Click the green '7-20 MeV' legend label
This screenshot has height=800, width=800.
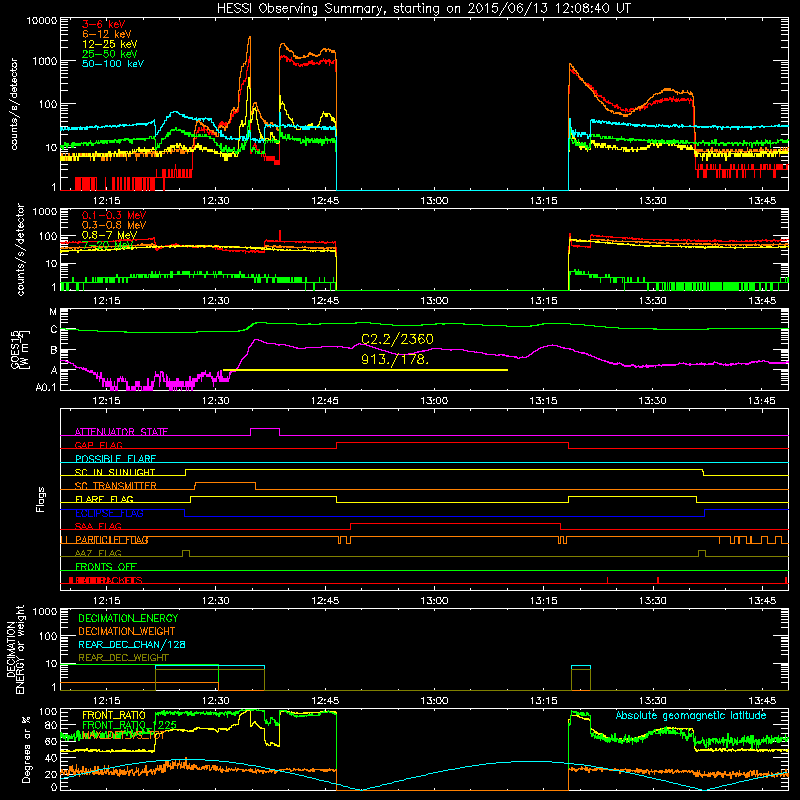107,245
